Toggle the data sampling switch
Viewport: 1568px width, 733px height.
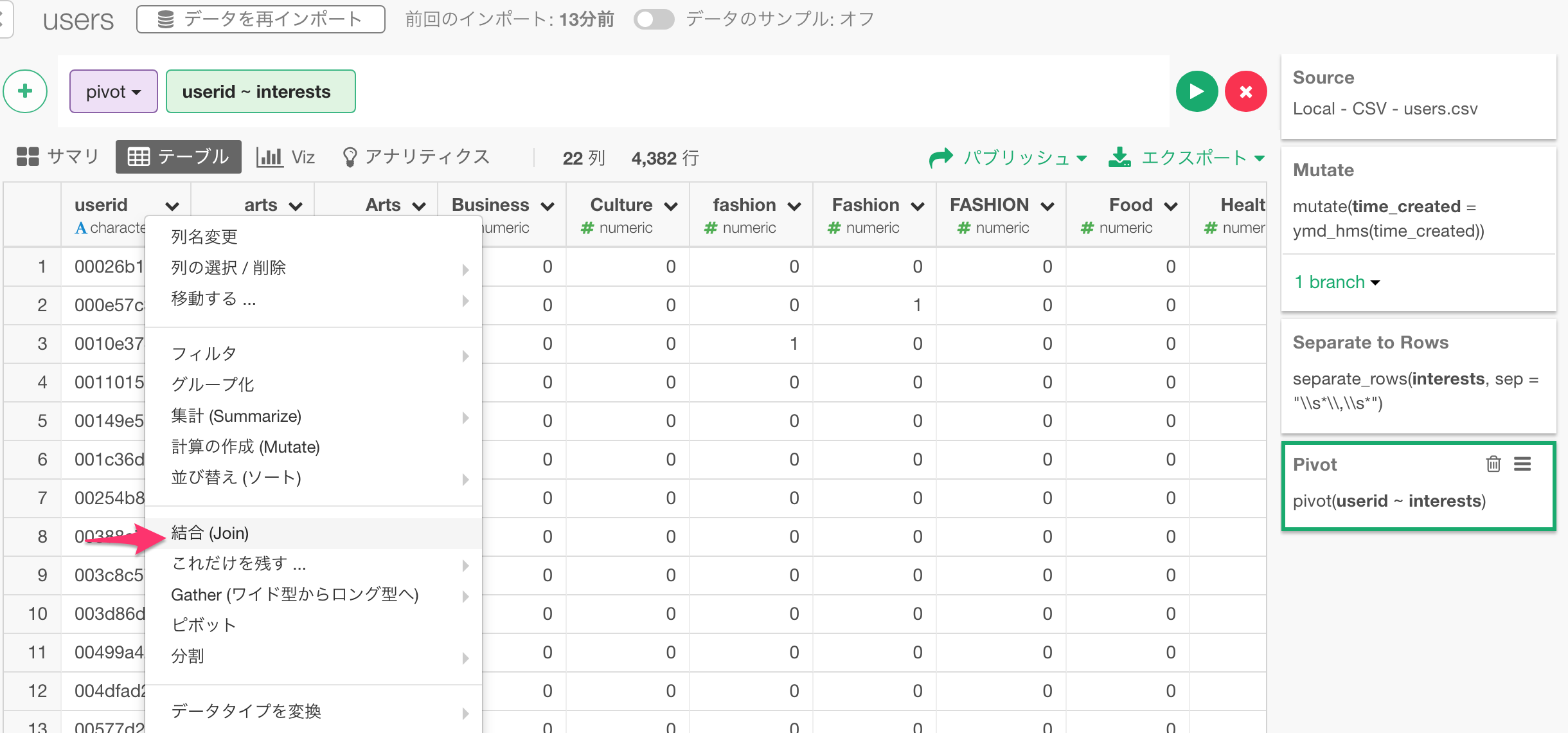(x=654, y=19)
